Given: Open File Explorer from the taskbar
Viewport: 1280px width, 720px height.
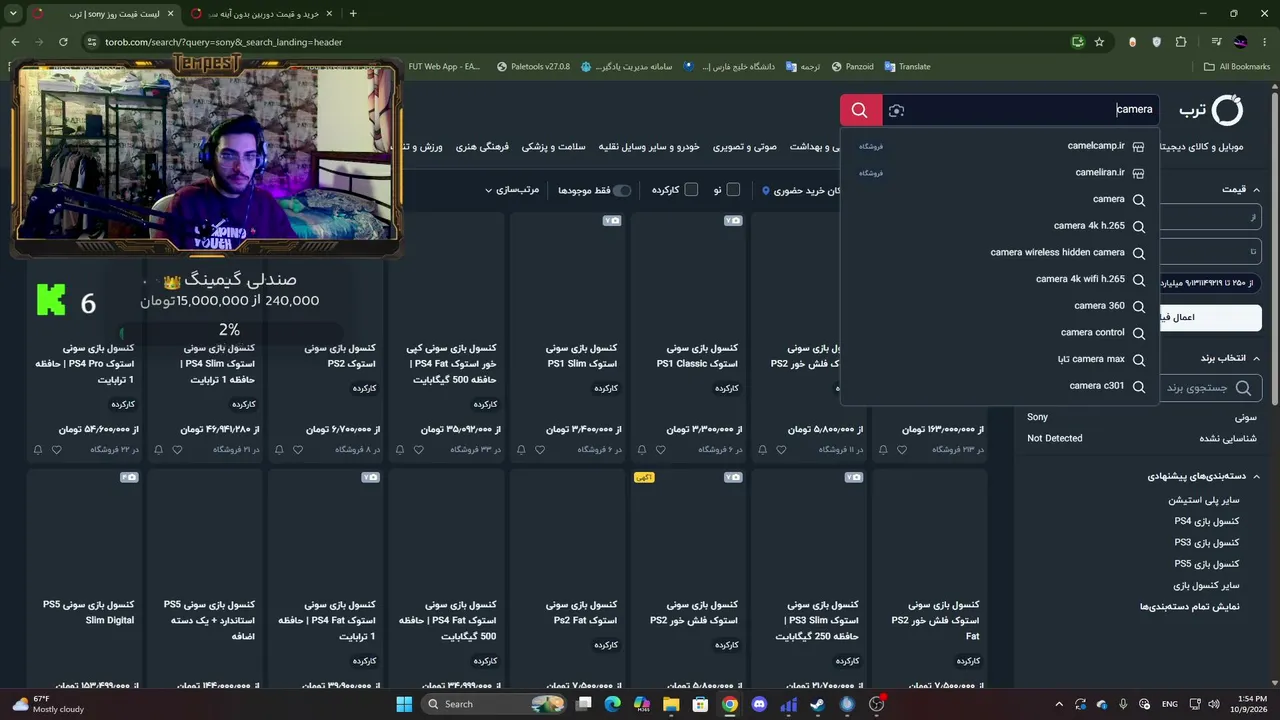Looking at the screenshot, I should point(671,704).
